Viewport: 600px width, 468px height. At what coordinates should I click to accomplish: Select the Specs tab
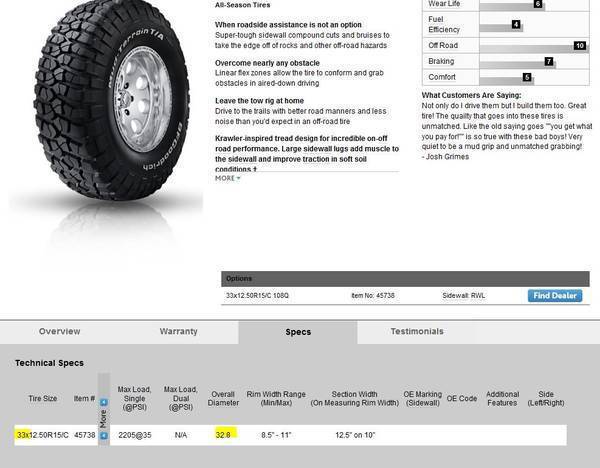tap(298, 332)
